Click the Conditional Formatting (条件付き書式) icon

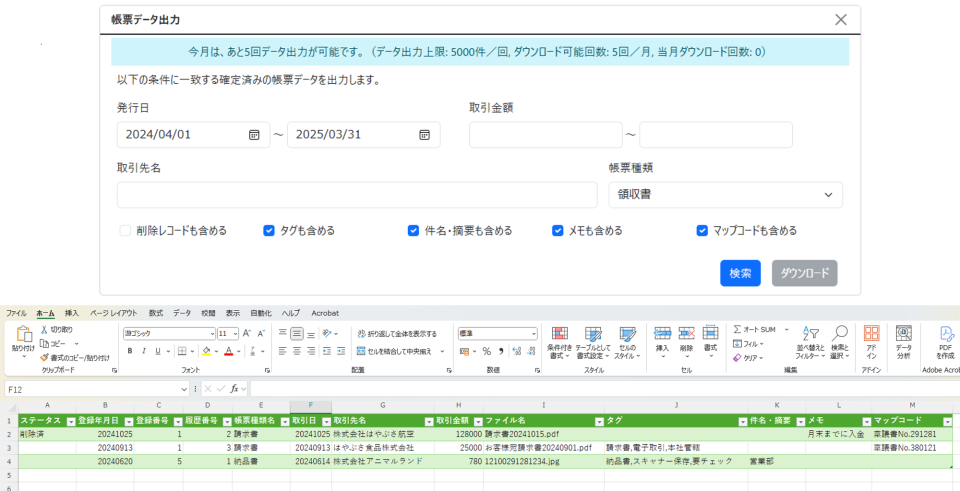(x=558, y=340)
